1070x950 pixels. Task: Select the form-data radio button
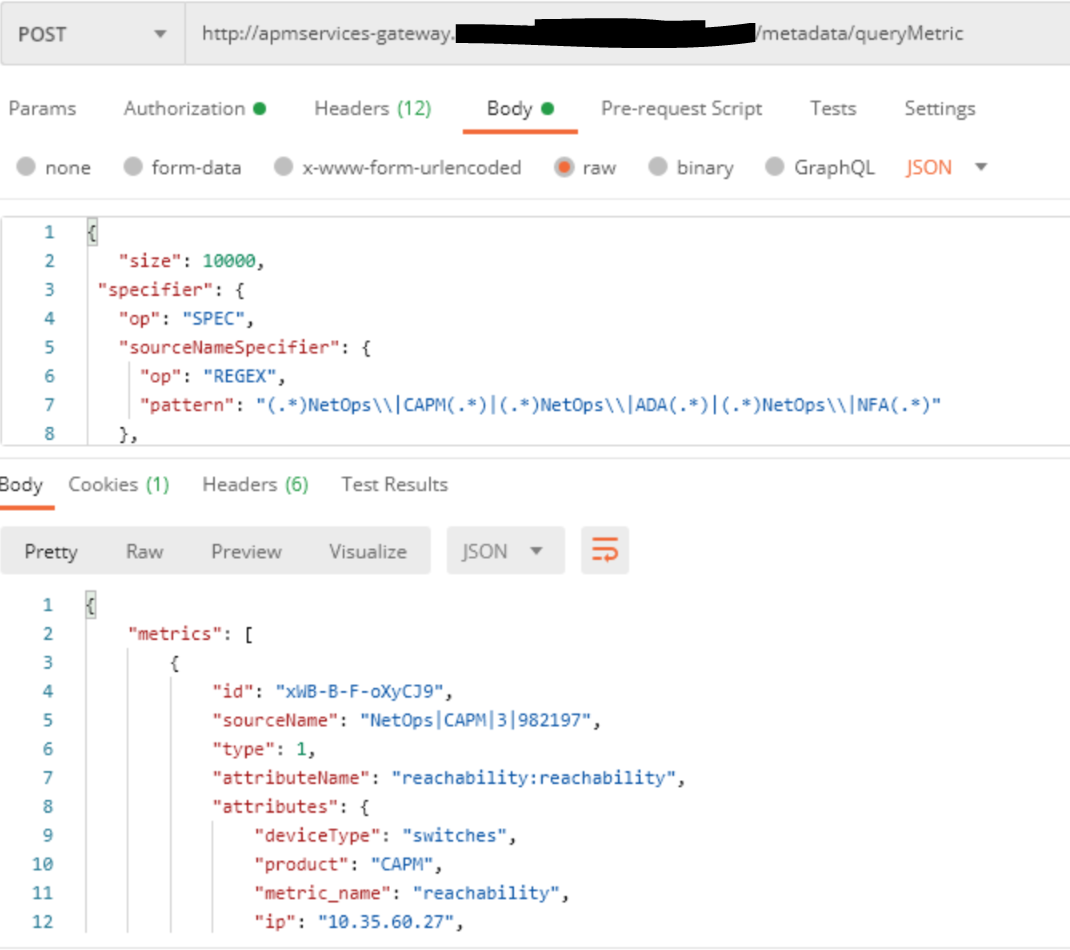pyautogui.click(x=133, y=167)
